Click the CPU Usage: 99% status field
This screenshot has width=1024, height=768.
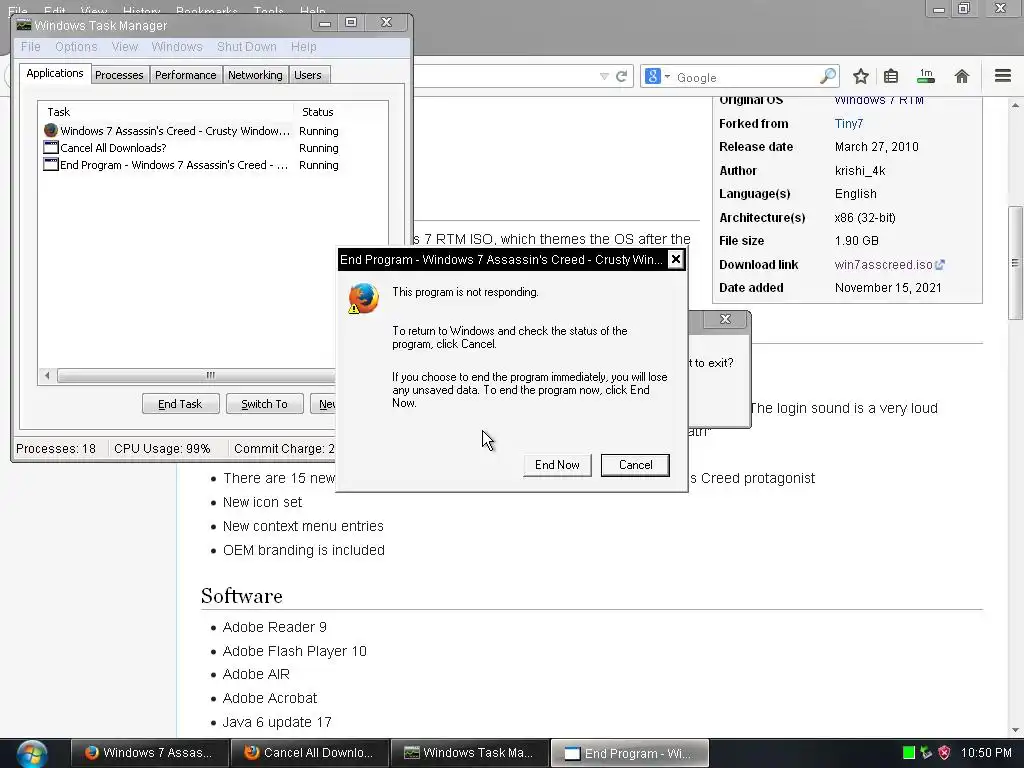point(162,449)
